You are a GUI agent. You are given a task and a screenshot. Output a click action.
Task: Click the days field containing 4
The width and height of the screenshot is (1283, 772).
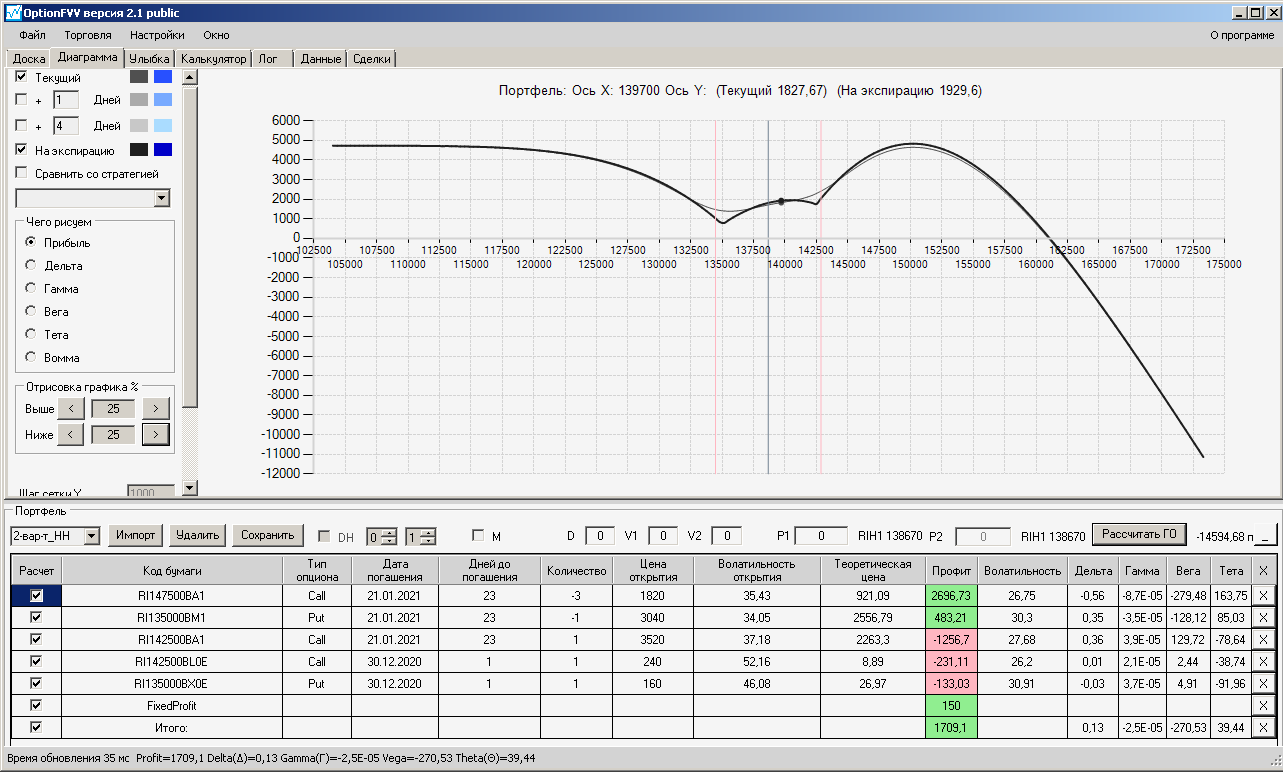(66, 126)
